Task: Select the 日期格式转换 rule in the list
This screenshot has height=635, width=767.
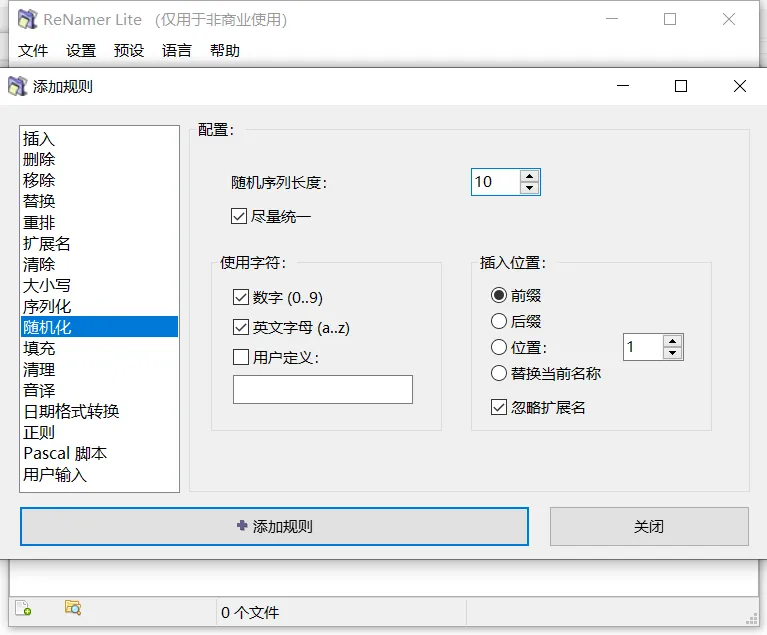Action: click(x=99, y=411)
